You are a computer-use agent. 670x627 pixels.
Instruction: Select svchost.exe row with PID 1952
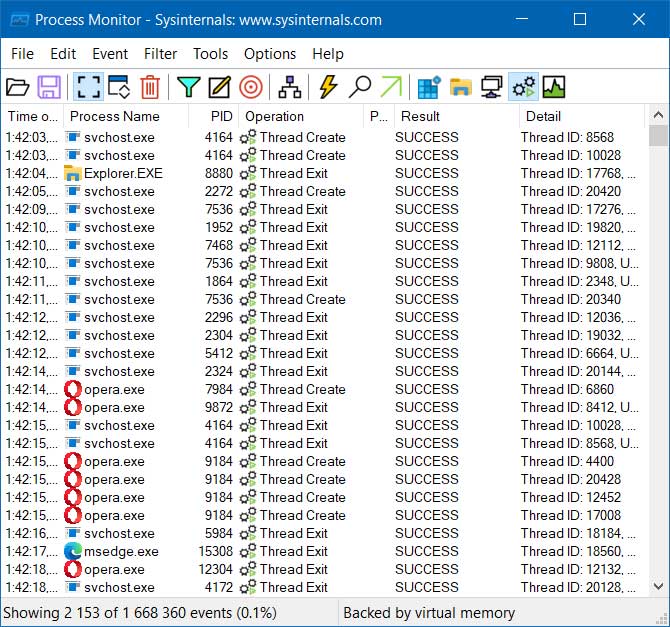pos(323,227)
